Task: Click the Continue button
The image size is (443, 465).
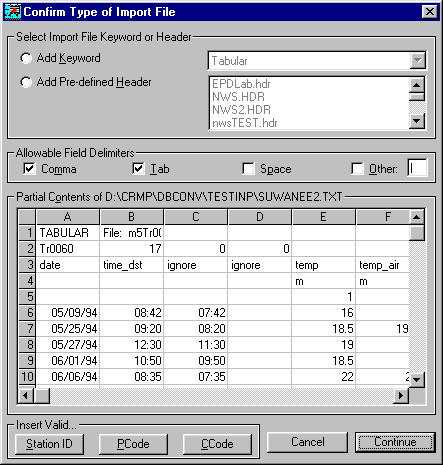Action: tap(395, 442)
